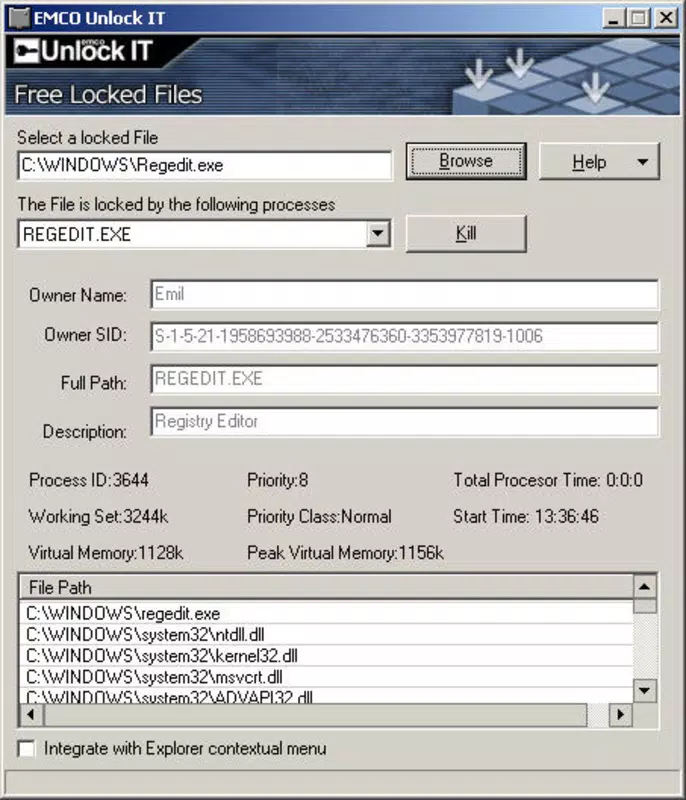Enable Integrate with Explorer contextual menu checkbox
686x800 pixels.
pos(27,748)
